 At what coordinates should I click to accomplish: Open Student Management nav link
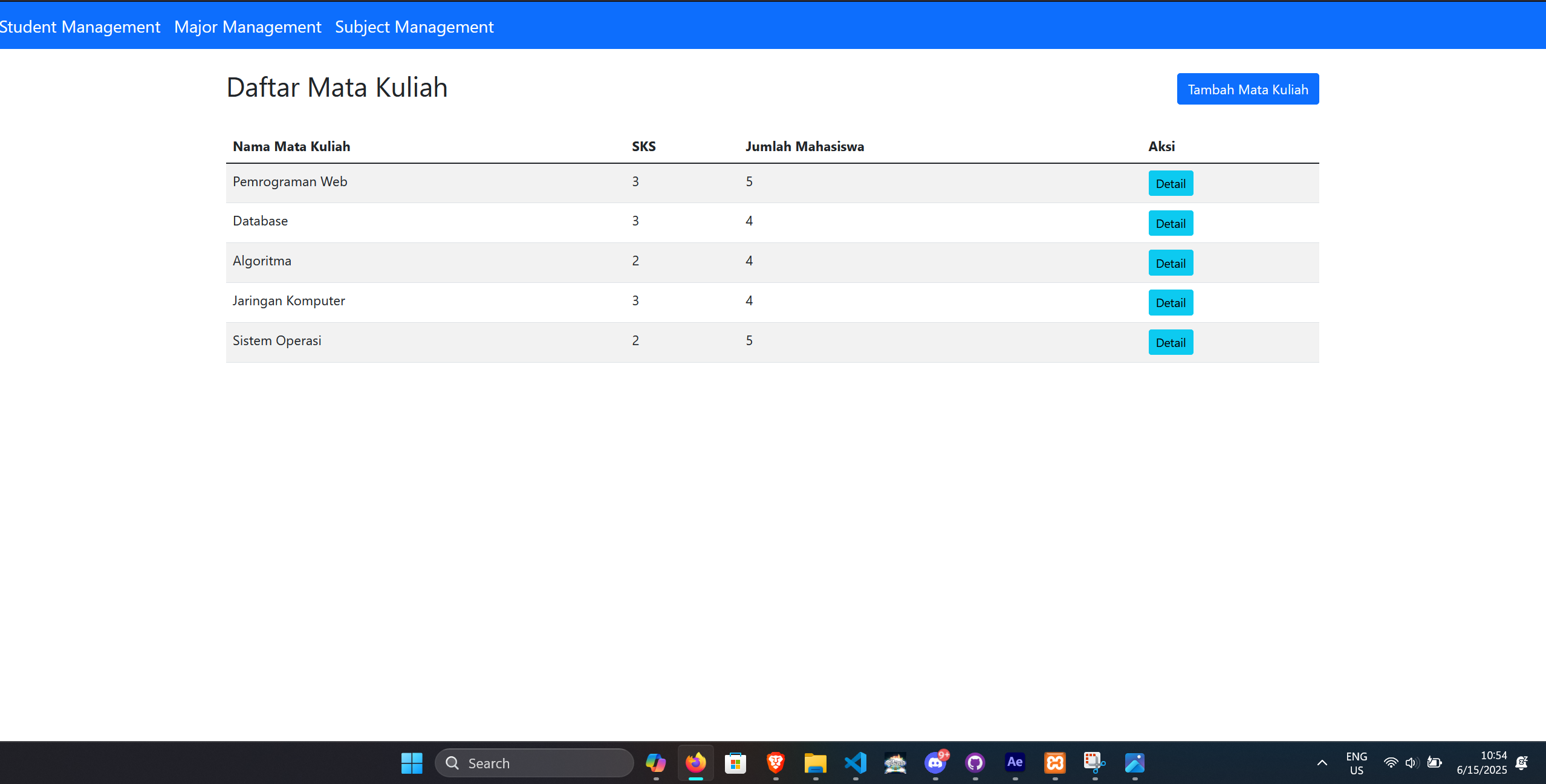coord(80,27)
